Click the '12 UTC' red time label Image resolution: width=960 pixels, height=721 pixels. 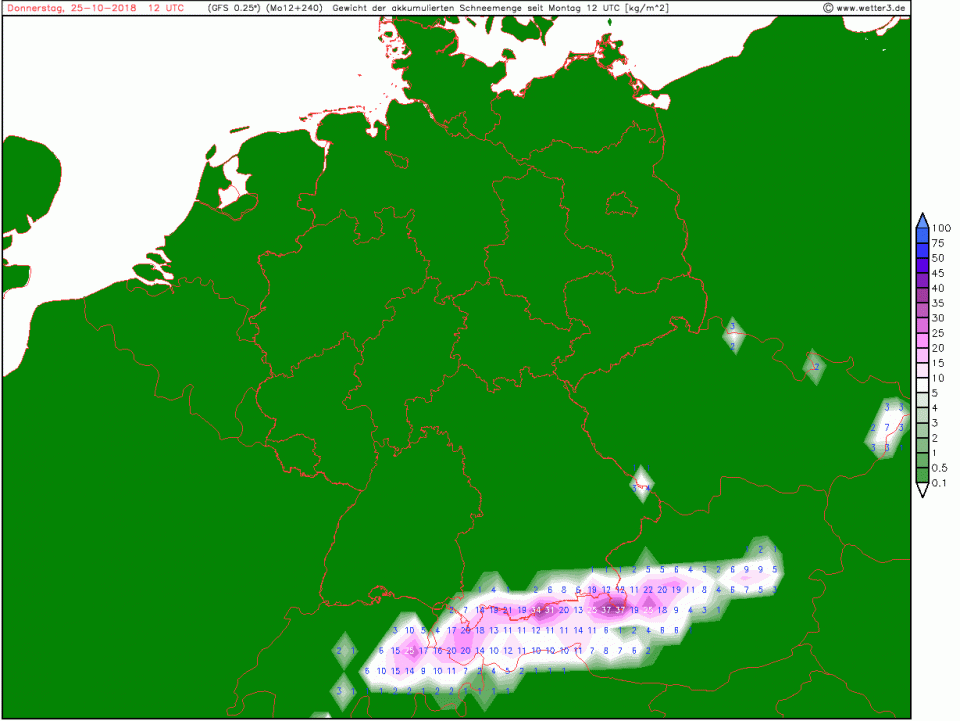click(165, 8)
